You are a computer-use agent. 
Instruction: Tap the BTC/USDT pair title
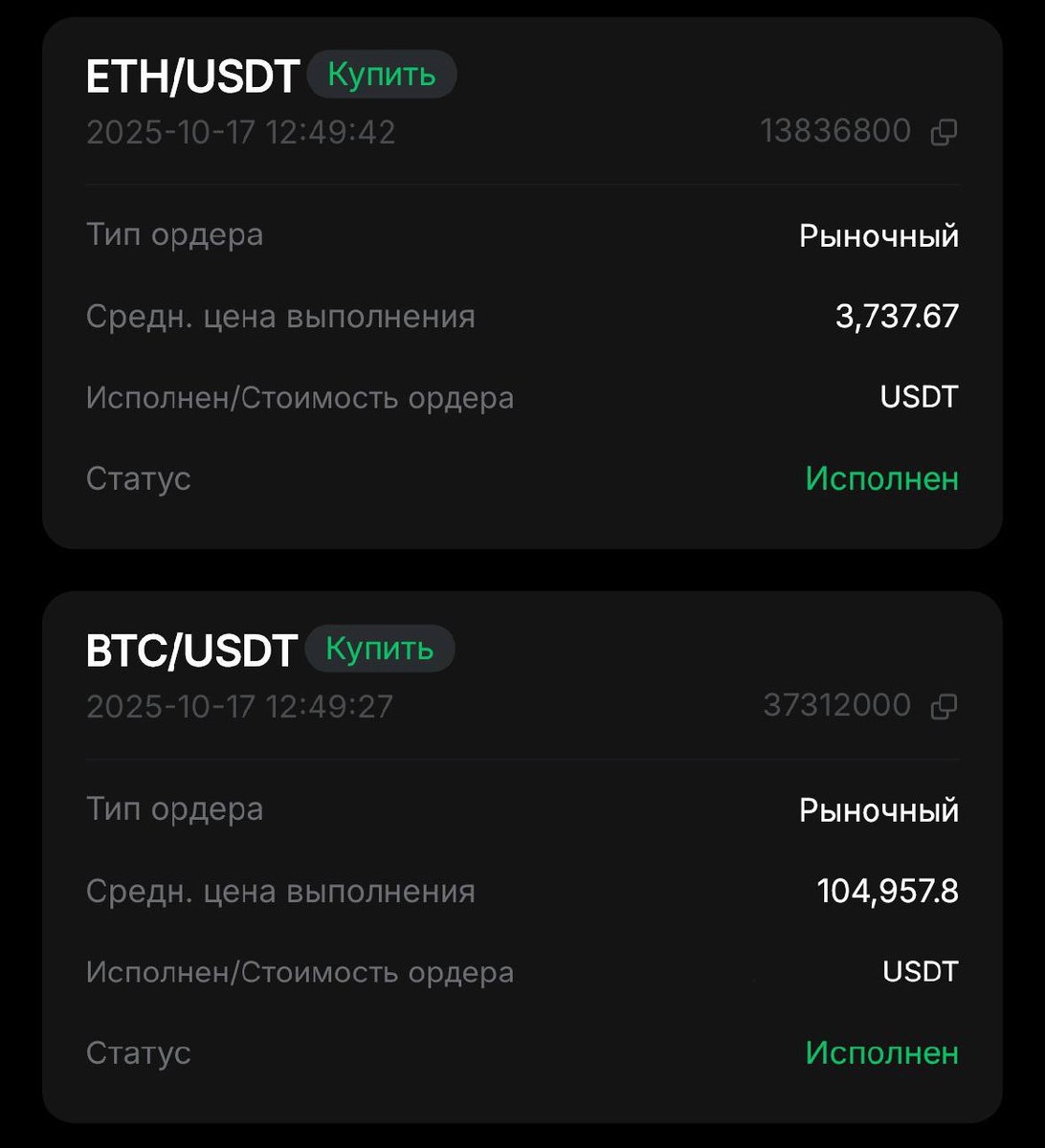click(x=191, y=651)
